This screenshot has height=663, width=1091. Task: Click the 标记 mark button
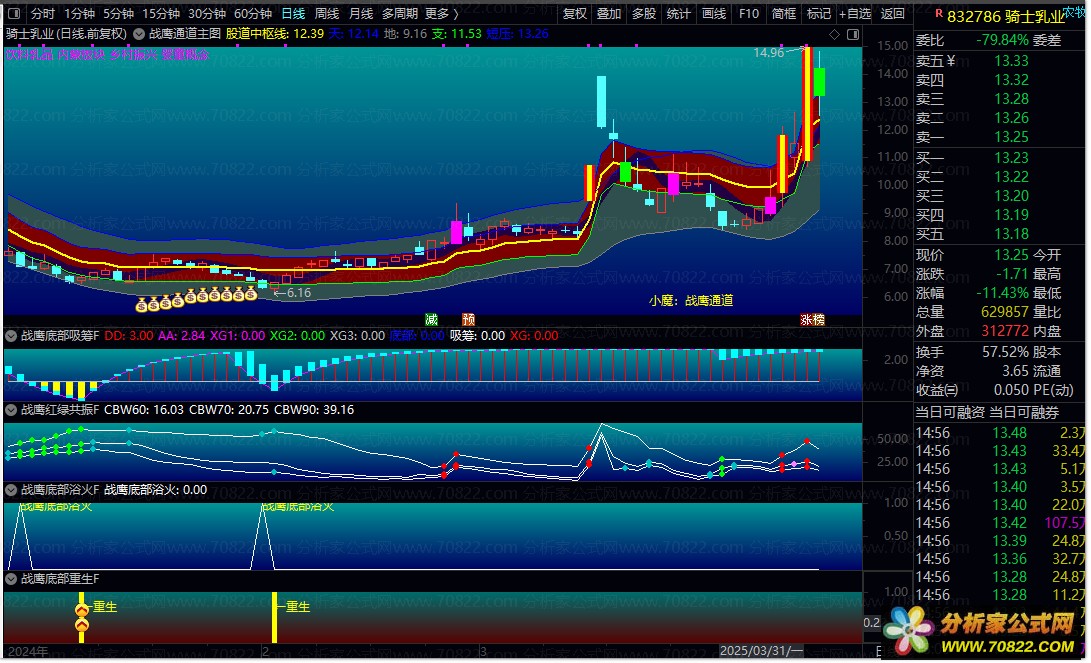(818, 13)
